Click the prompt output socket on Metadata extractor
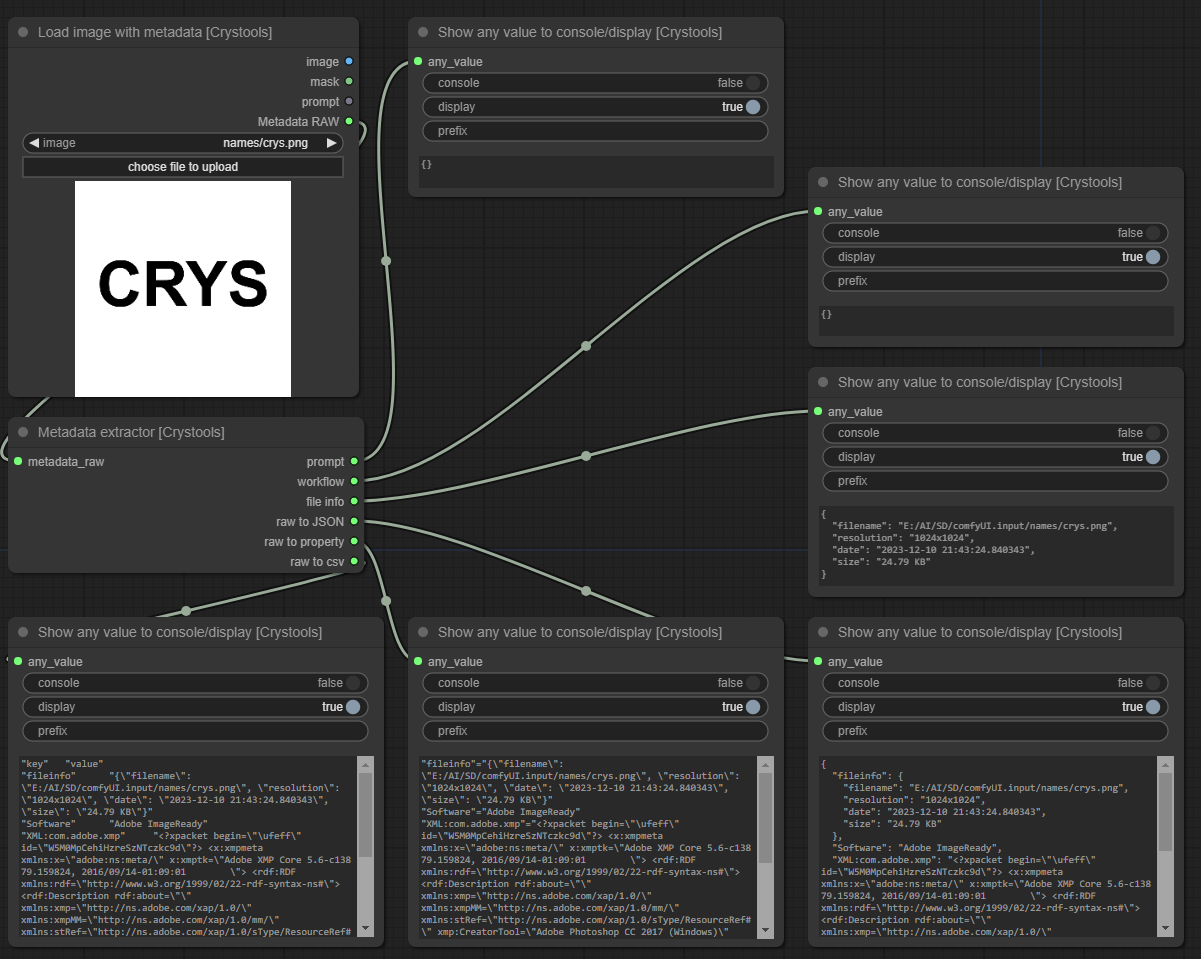1201x959 pixels. (x=352, y=461)
